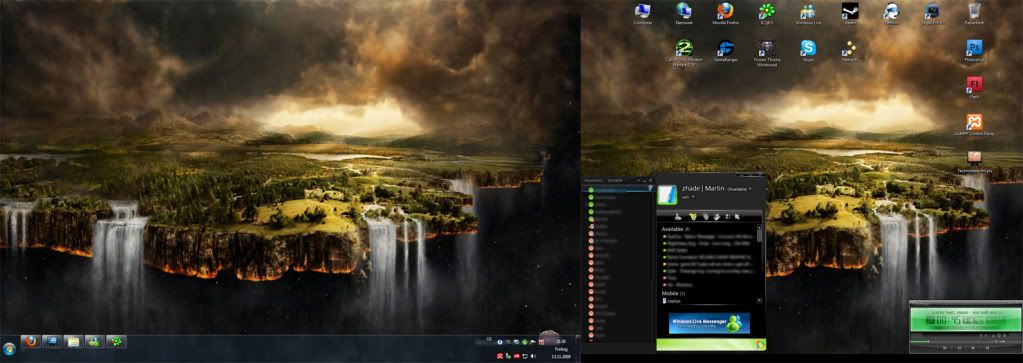Launch Call of Duty Modern Warfare 2 shortcut
The width and height of the screenshot is (1023, 363).
[x=684, y=52]
